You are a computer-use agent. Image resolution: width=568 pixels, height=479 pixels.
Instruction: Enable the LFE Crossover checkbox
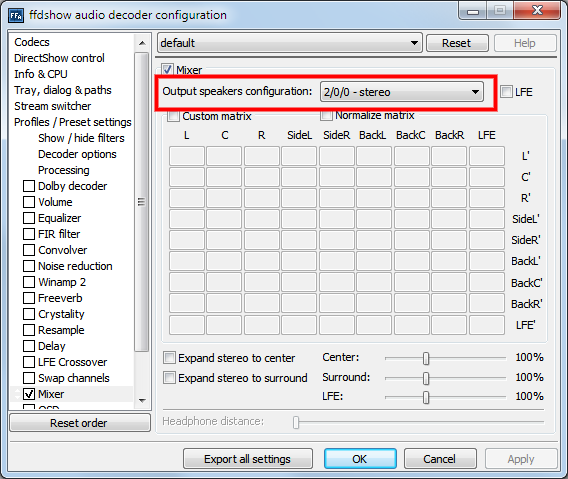click(29, 362)
